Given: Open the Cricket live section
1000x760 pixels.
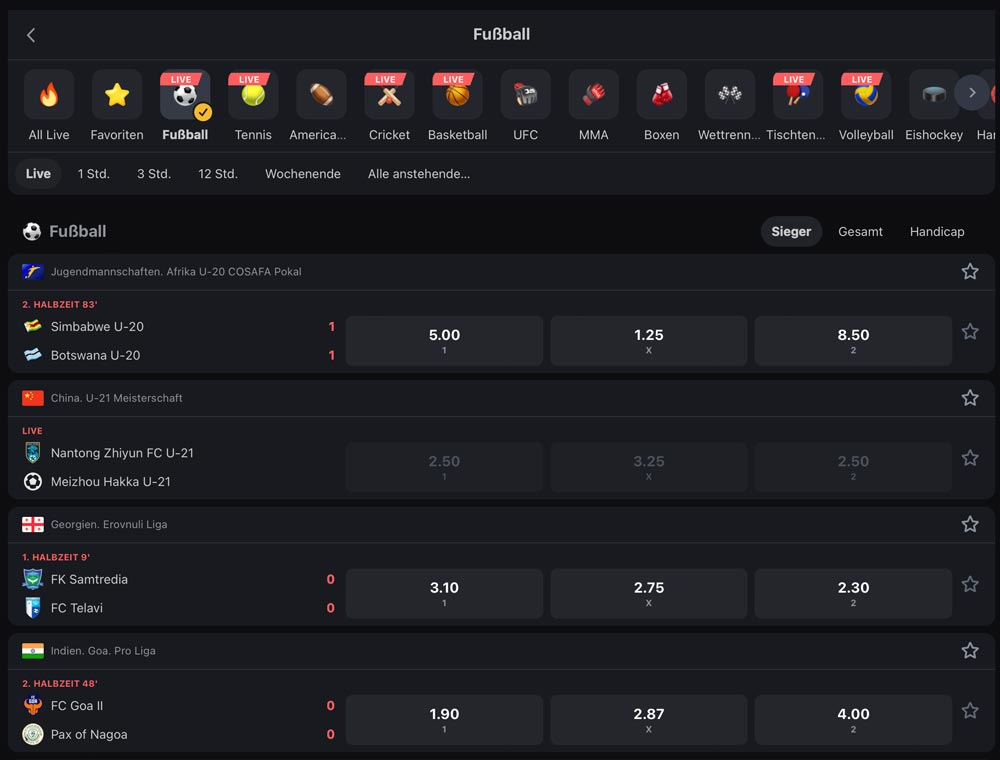Looking at the screenshot, I should pos(389,94).
